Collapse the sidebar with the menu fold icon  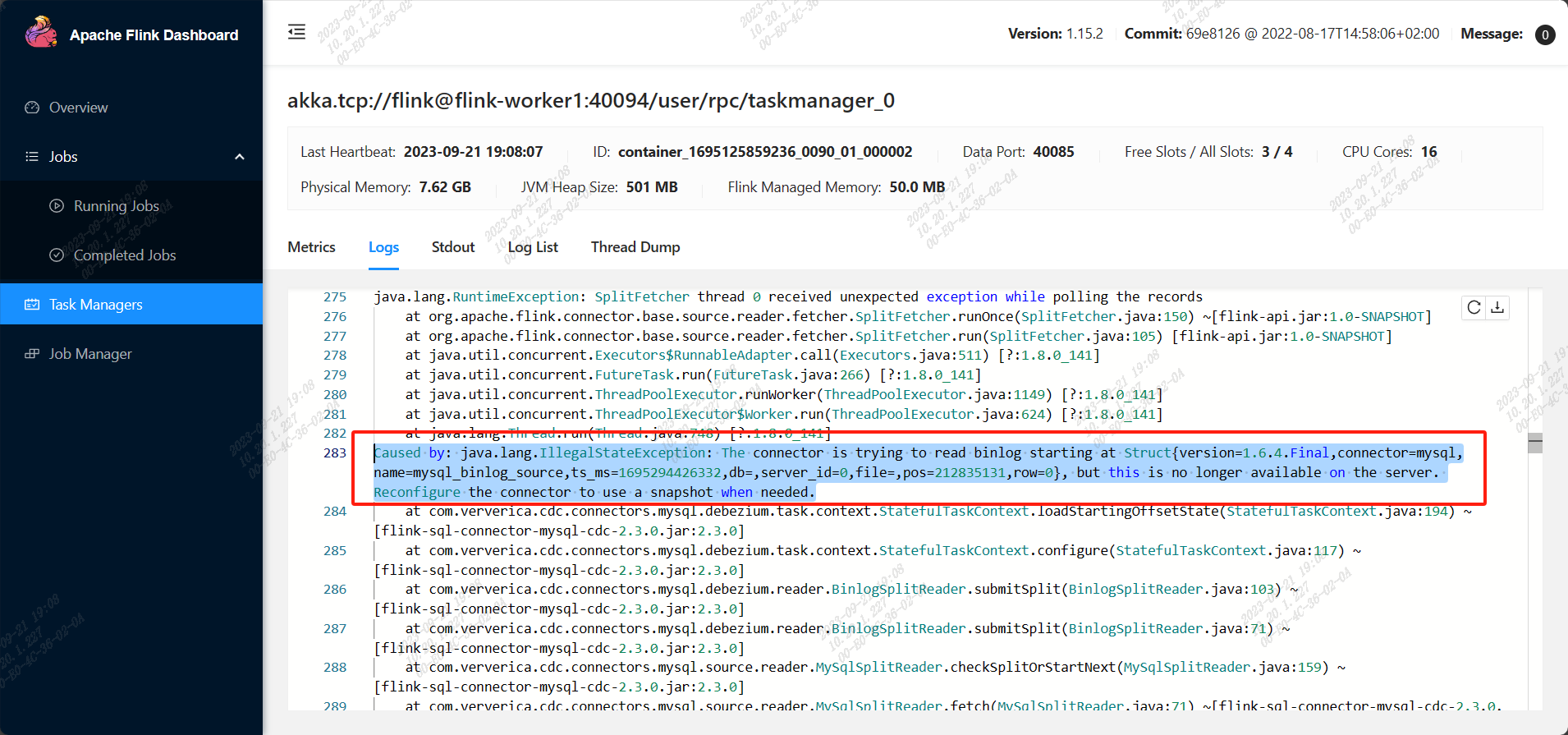coord(296,32)
